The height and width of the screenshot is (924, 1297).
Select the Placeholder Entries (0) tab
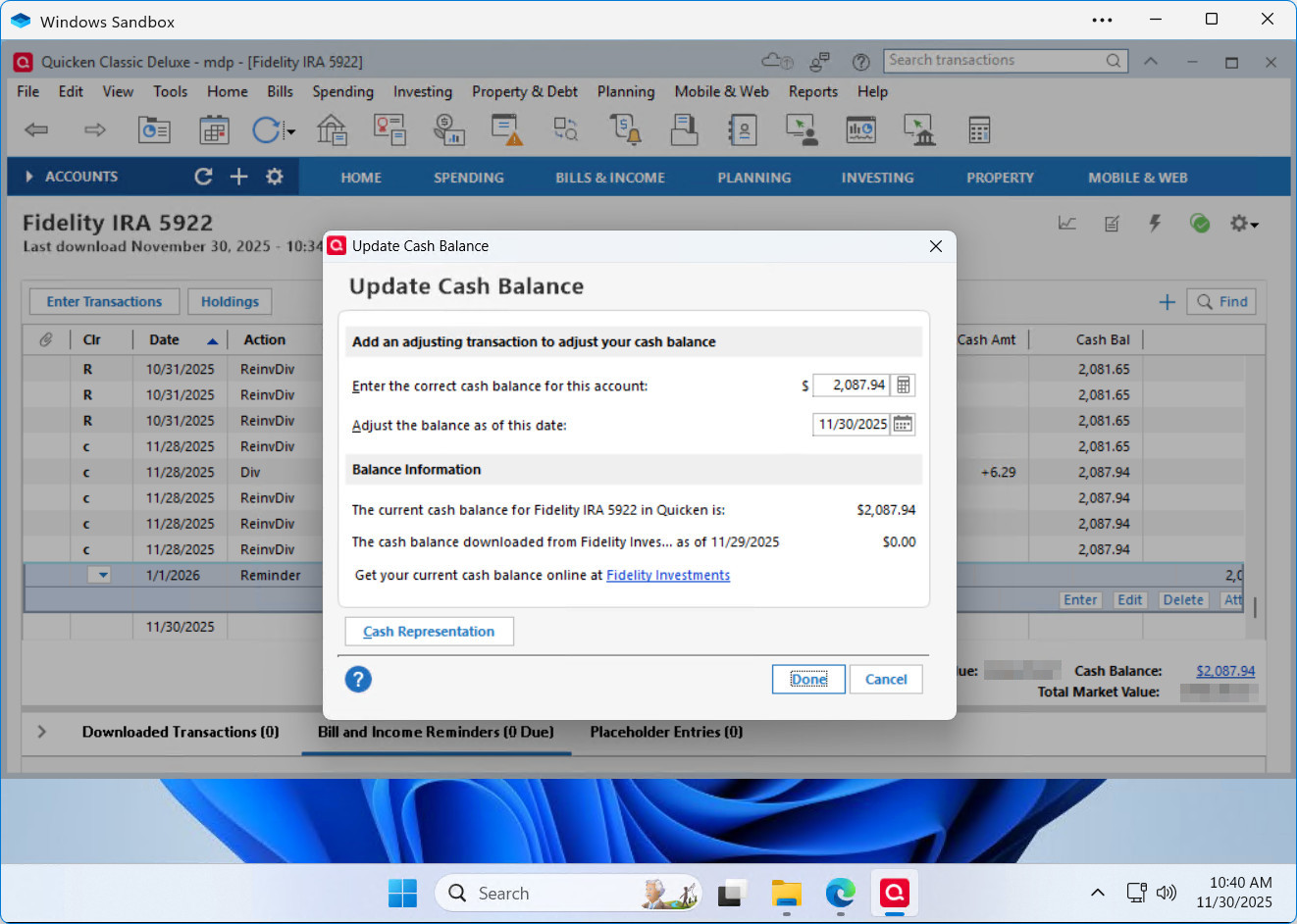coord(666,732)
